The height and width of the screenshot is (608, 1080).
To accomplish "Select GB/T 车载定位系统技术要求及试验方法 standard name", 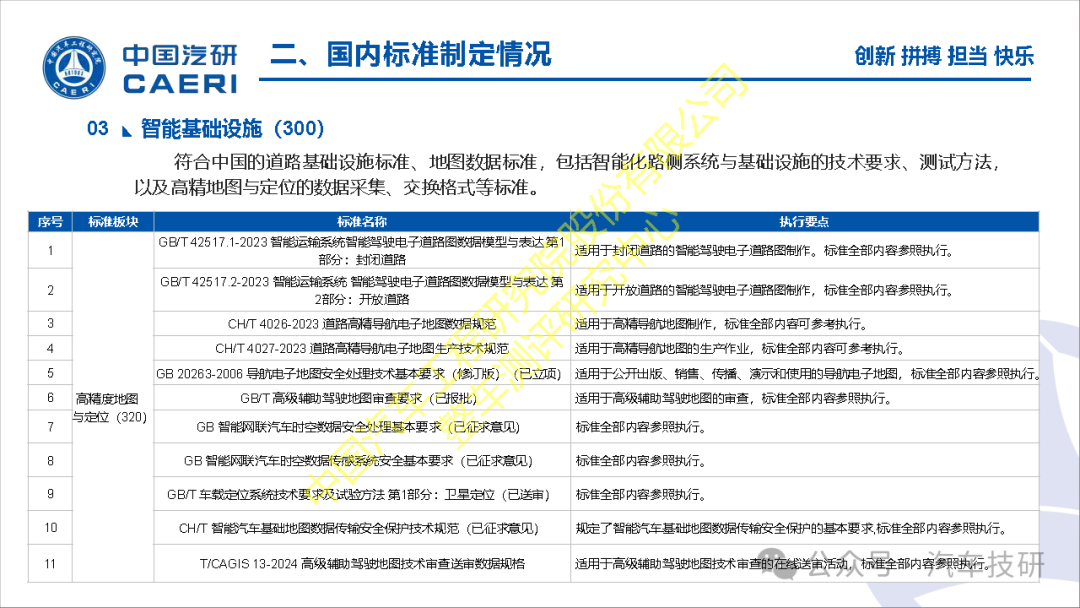I will (x=358, y=494).
